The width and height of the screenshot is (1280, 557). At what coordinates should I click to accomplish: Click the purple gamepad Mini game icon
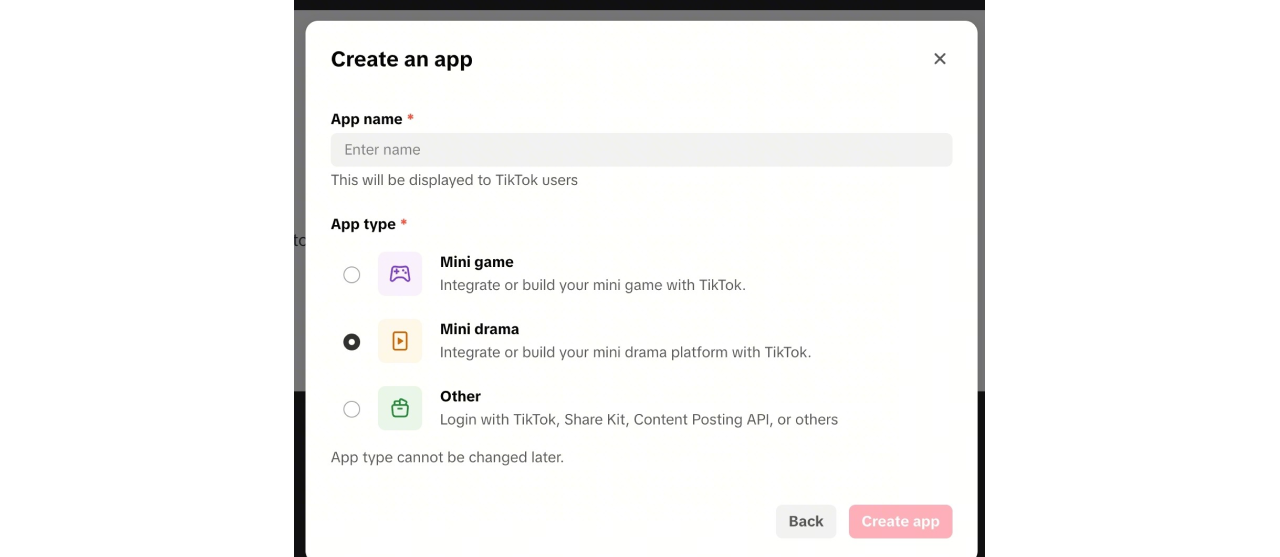(x=400, y=274)
